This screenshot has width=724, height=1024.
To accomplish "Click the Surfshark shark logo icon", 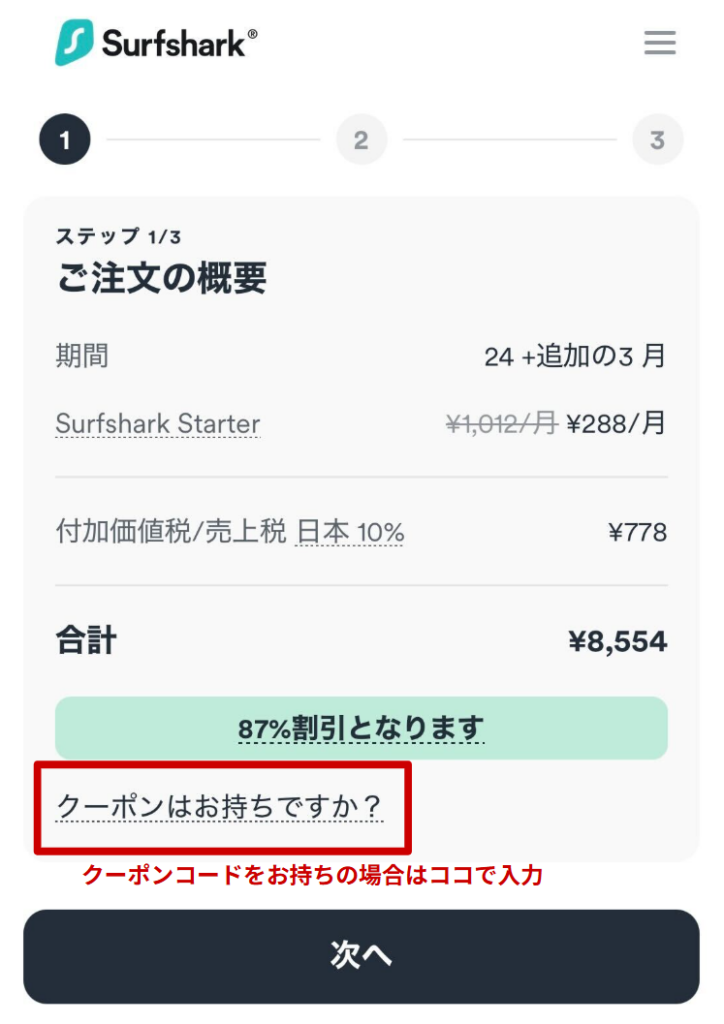I will click(x=74, y=43).
